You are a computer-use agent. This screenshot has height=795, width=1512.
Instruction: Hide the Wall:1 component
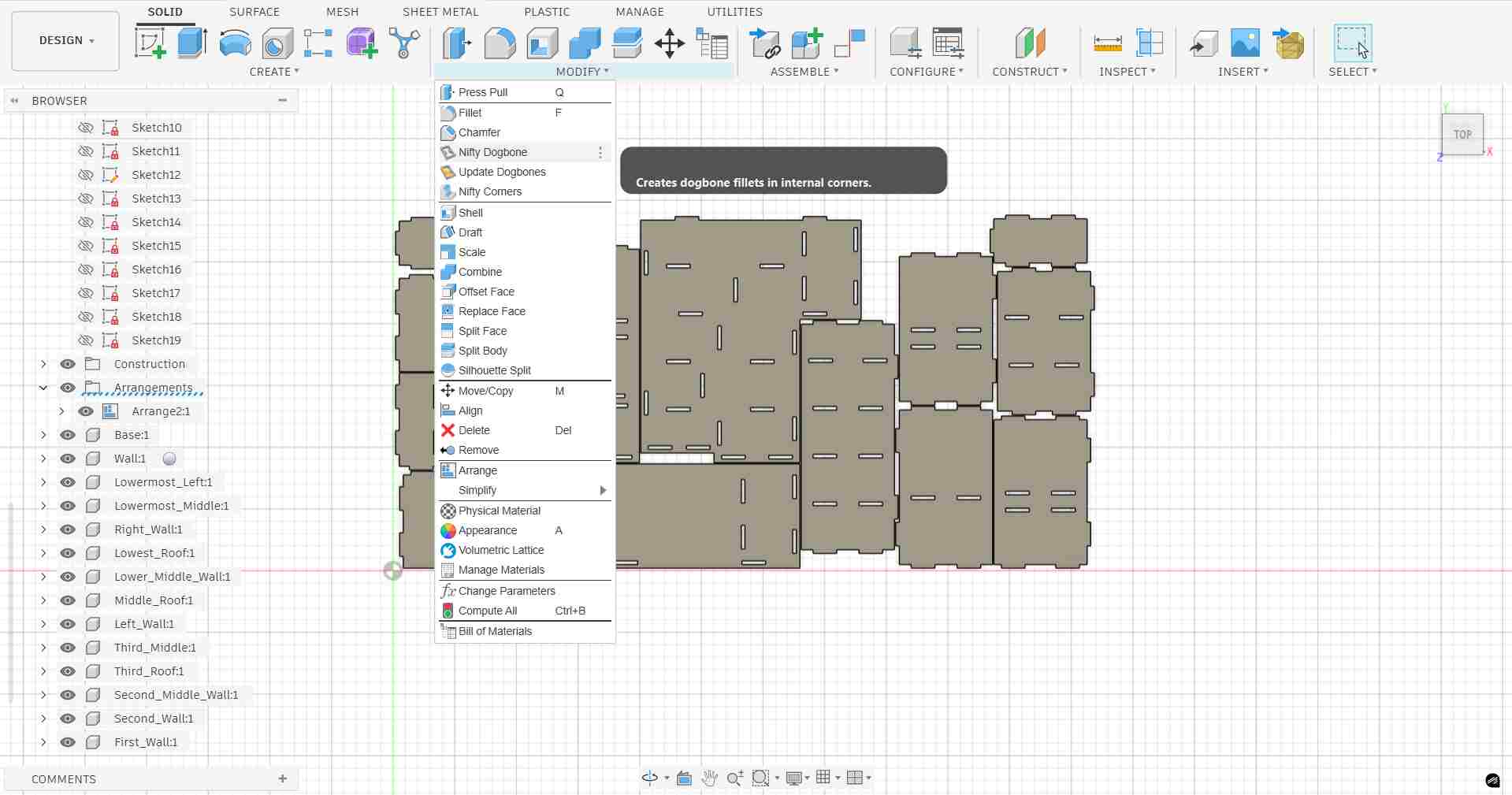[68, 459]
